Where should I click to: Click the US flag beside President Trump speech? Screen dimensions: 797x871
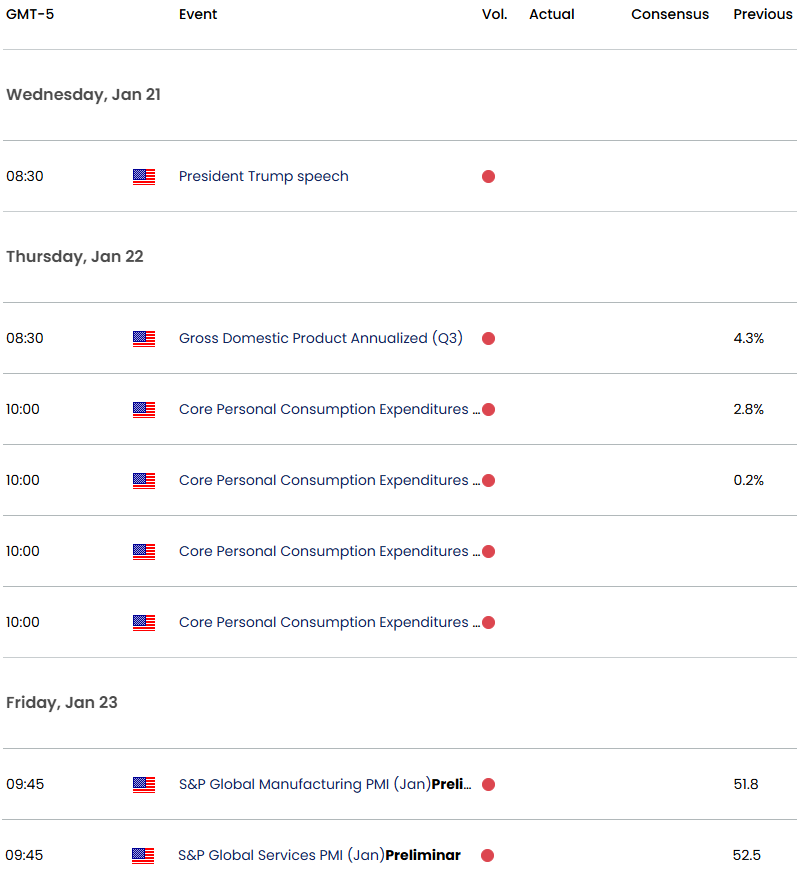(x=144, y=177)
